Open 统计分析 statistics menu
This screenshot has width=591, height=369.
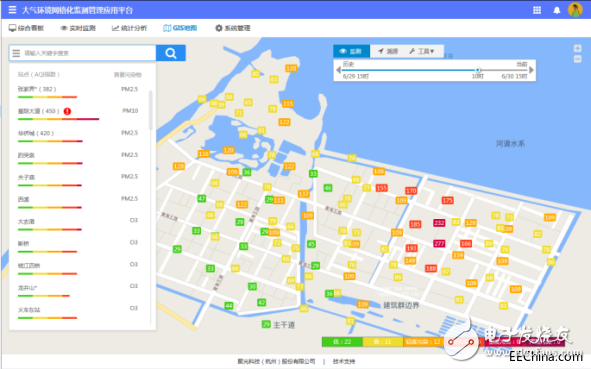point(129,28)
